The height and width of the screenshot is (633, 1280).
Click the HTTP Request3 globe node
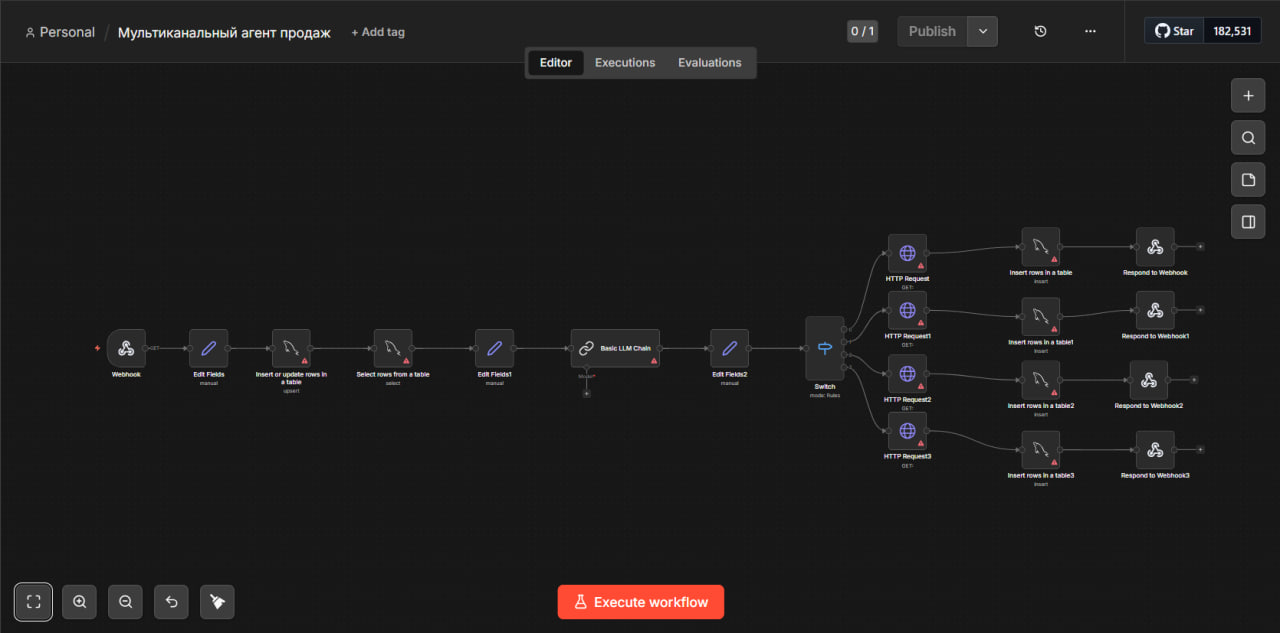907,431
